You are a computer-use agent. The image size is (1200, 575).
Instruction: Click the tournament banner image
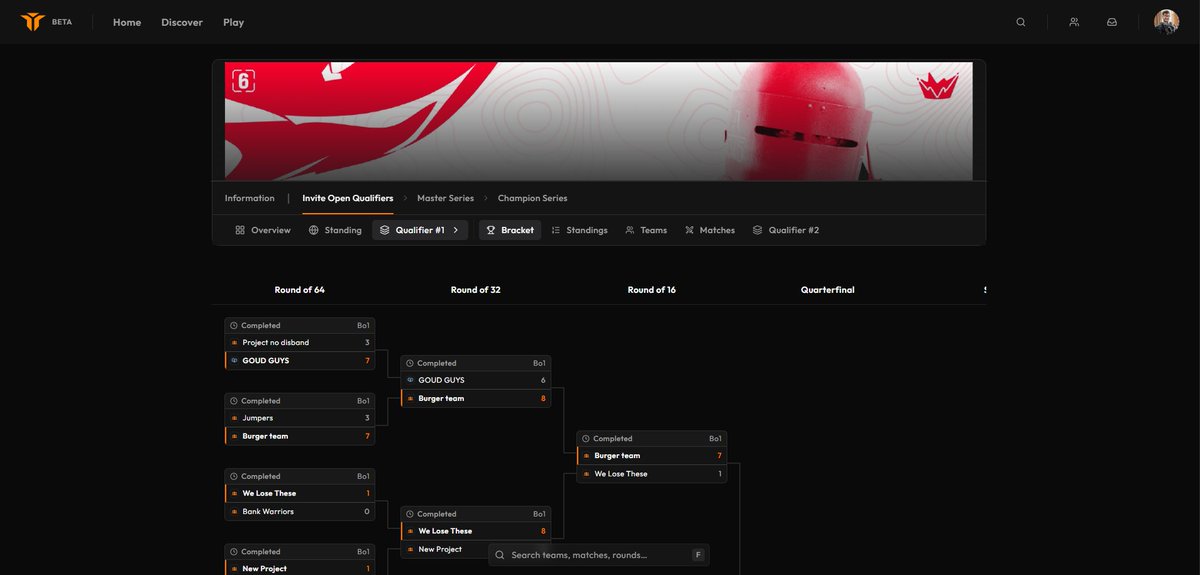pyautogui.click(x=599, y=121)
